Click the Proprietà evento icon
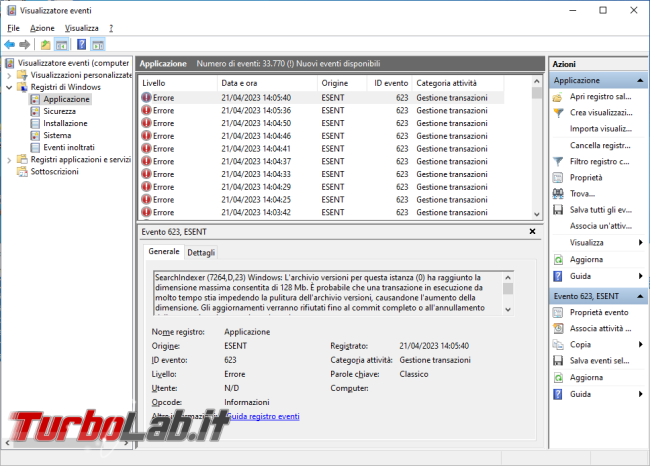 pyautogui.click(x=558, y=313)
